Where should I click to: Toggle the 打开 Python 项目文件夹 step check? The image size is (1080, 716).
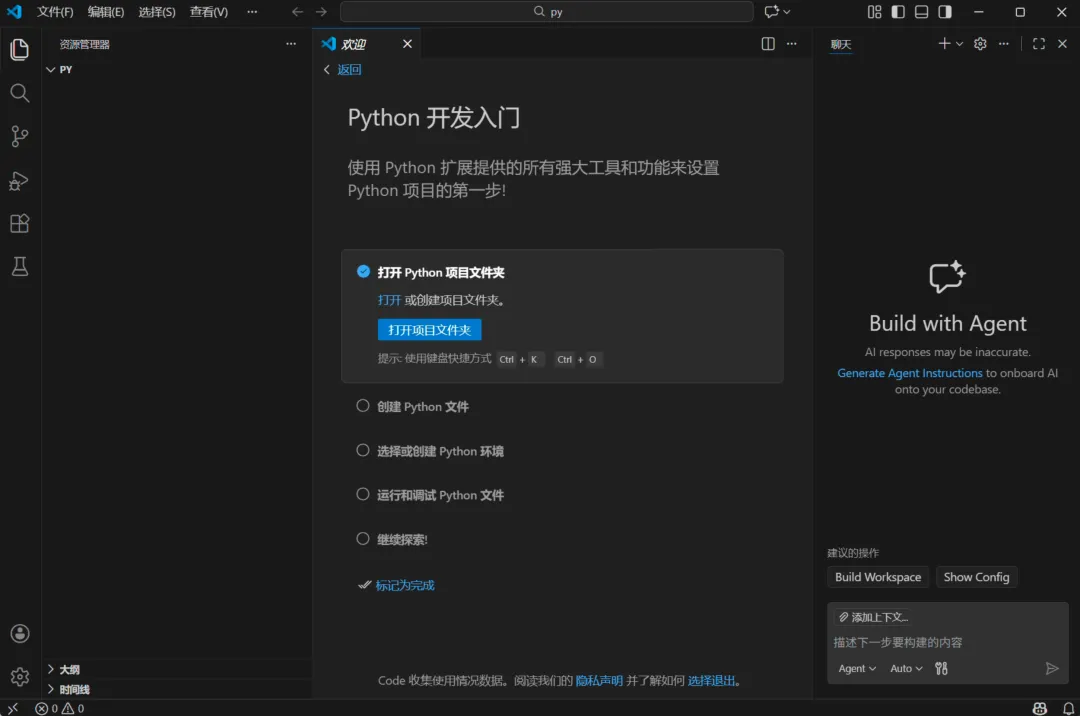point(363,271)
